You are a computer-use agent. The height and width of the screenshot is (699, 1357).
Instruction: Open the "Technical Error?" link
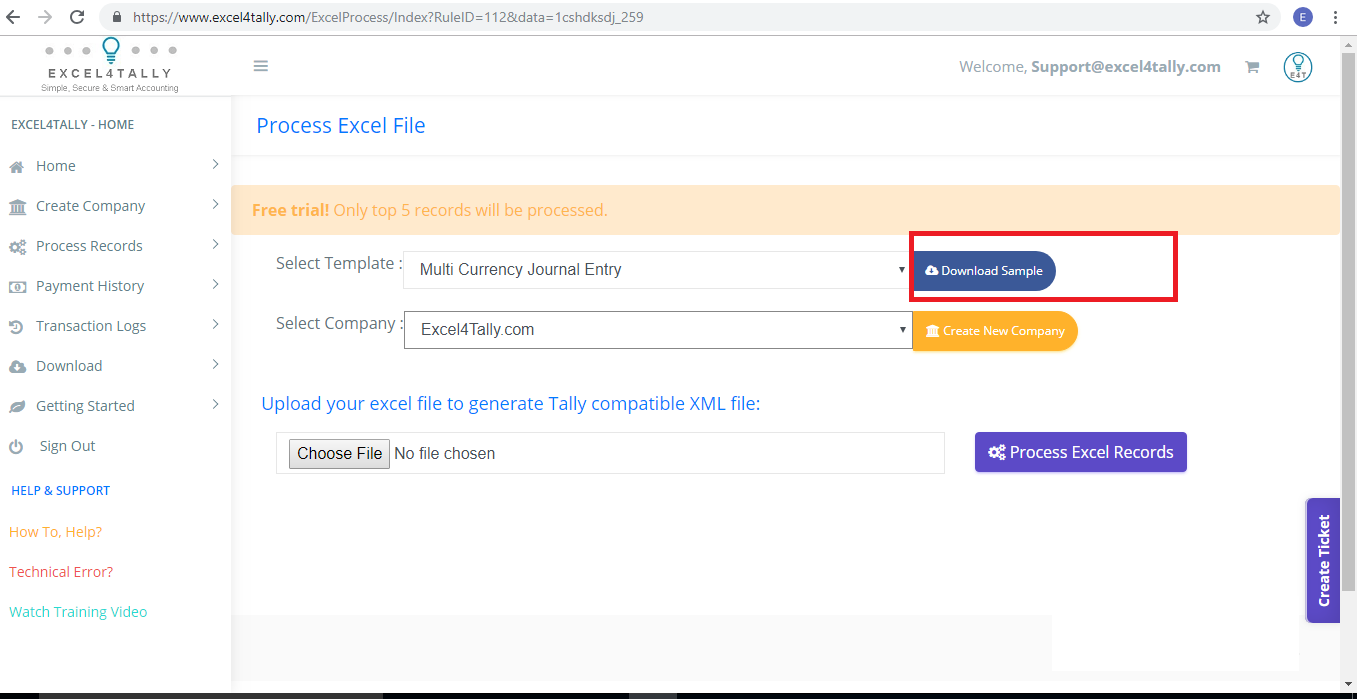click(61, 572)
